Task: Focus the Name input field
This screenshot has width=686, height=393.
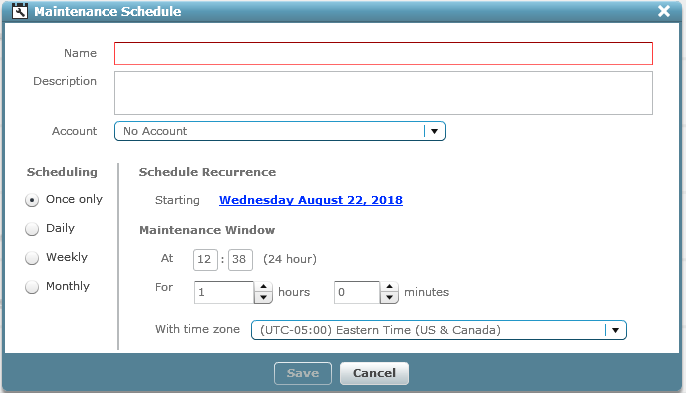Action: (383, 53)
